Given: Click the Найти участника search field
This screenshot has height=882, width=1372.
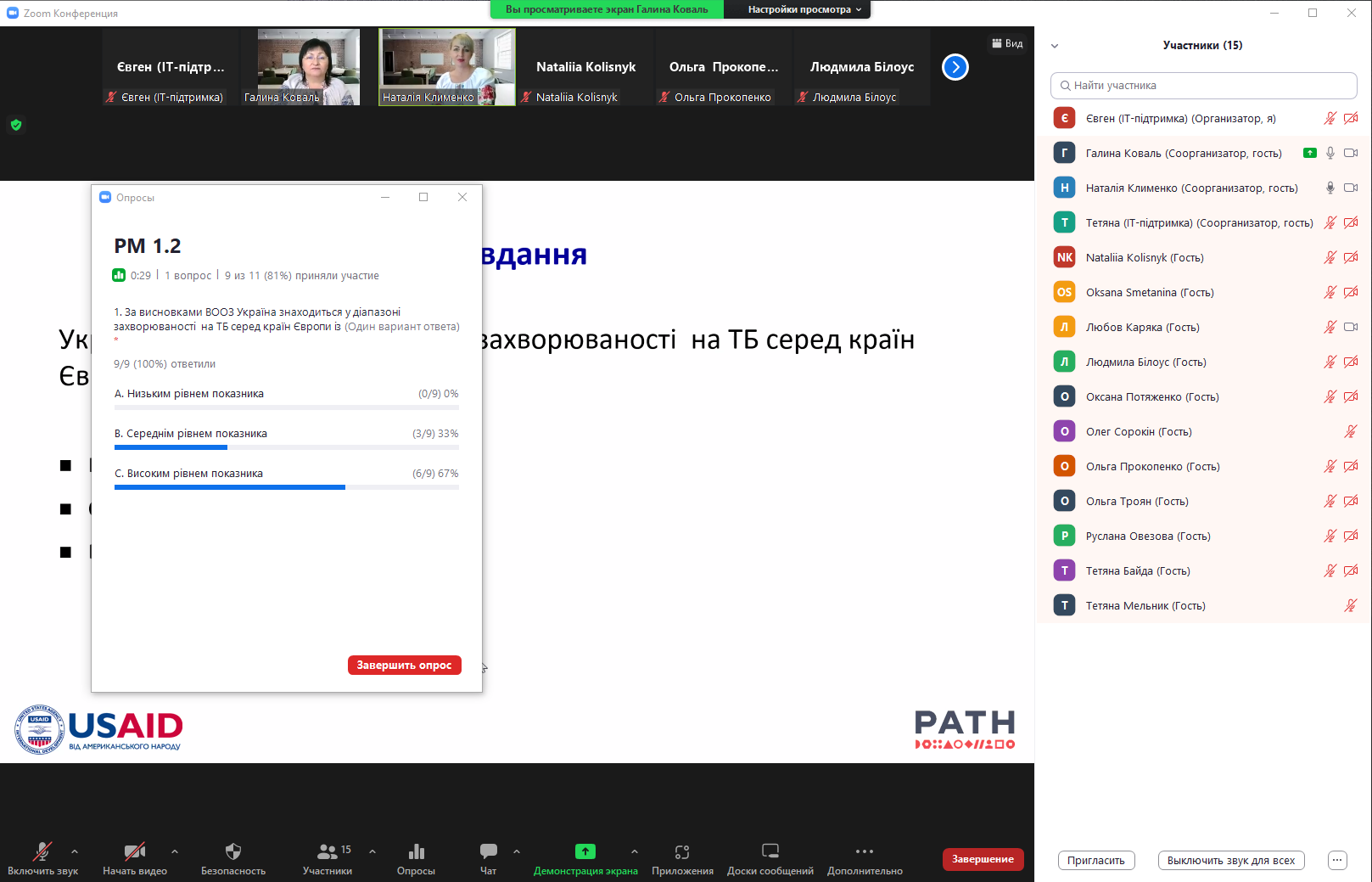Looking at the screenshot, I should [1203, 86].
